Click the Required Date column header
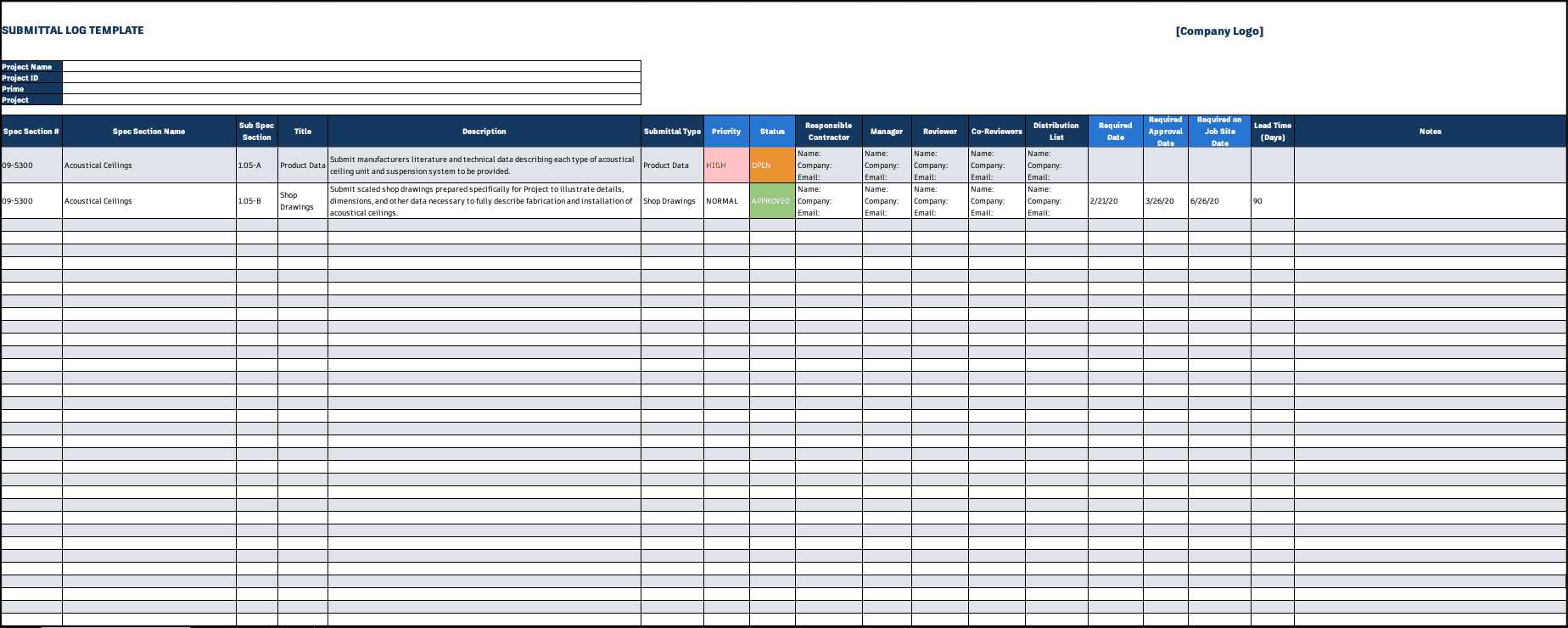Image resolution: width=1568 pixels, height=628 pixels. (1116, 132)
